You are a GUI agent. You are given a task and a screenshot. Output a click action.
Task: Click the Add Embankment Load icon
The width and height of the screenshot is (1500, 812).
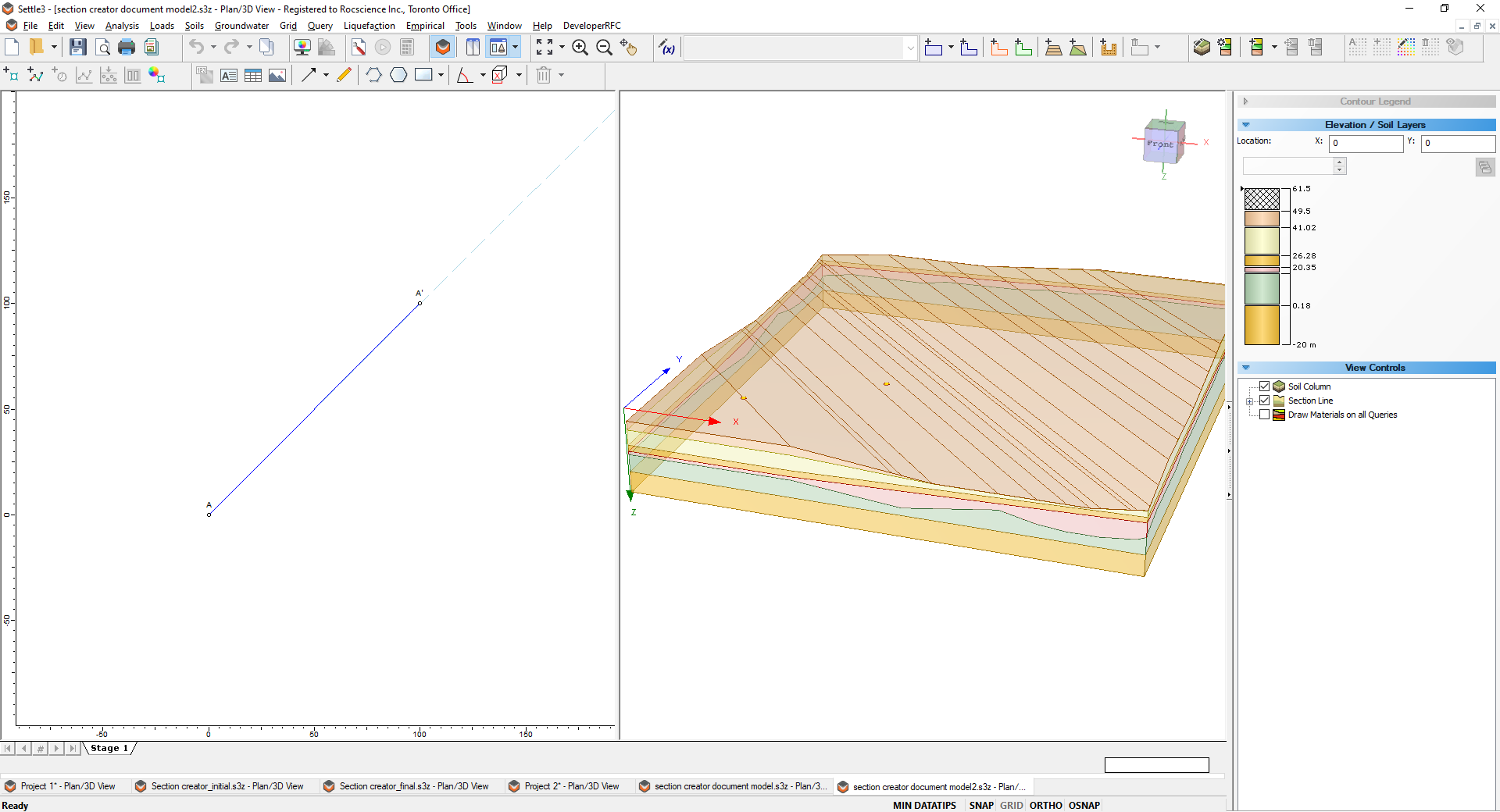(x=1054, y=47)
